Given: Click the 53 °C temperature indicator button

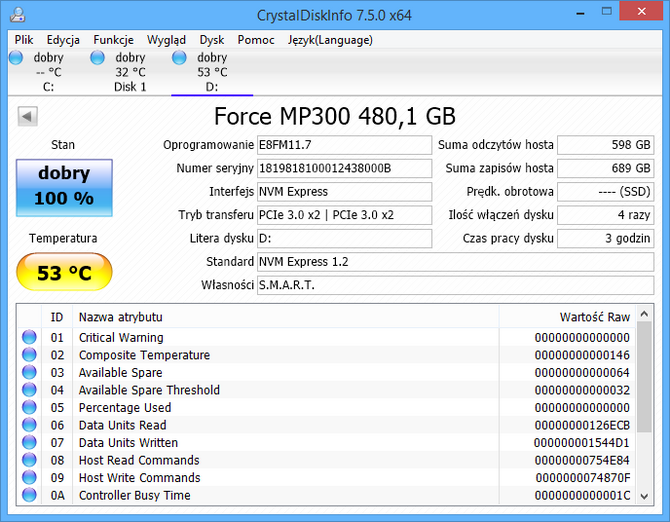Looking at the screenshot, I should point(64,272).
